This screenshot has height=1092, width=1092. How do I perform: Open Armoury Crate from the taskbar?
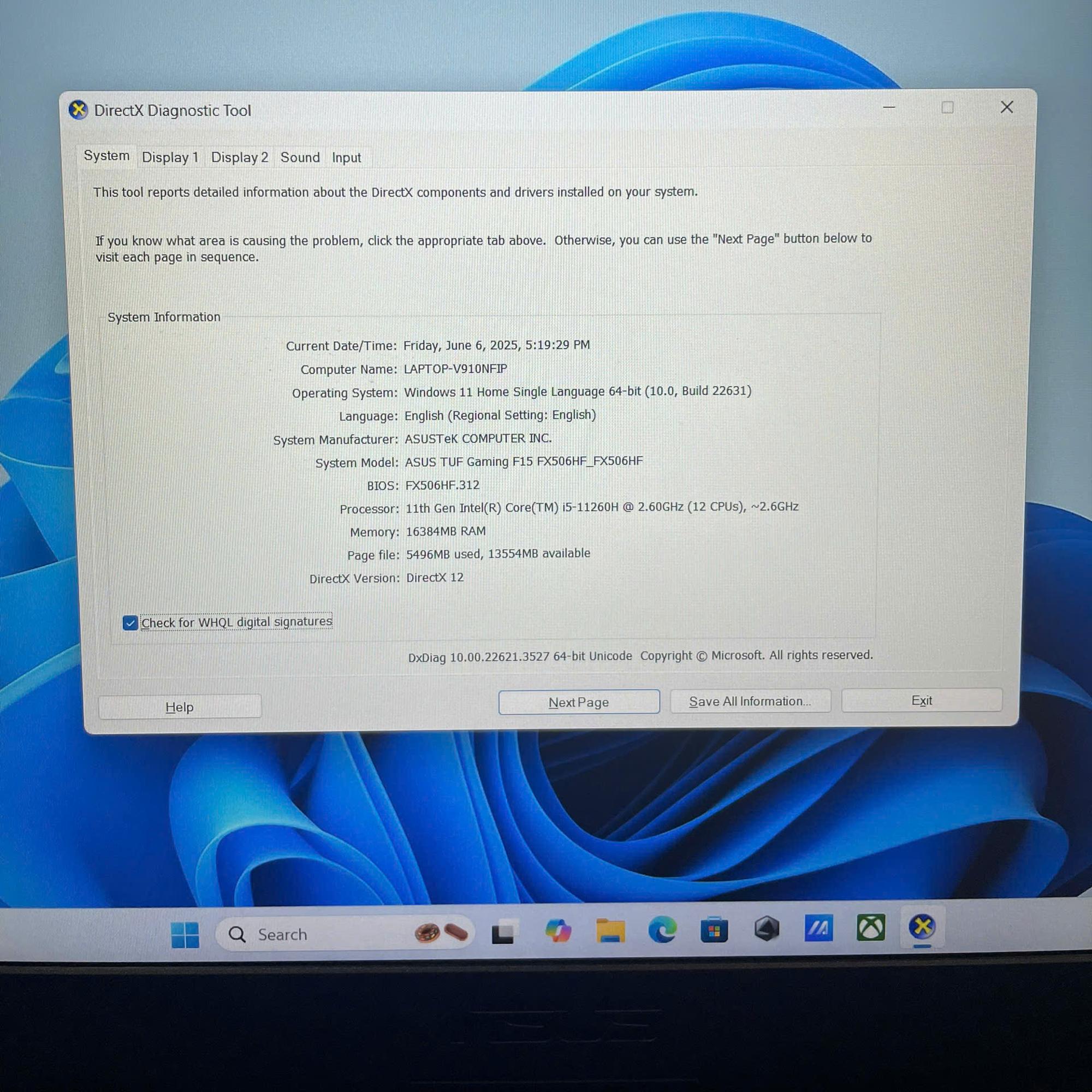click(767, 929)
